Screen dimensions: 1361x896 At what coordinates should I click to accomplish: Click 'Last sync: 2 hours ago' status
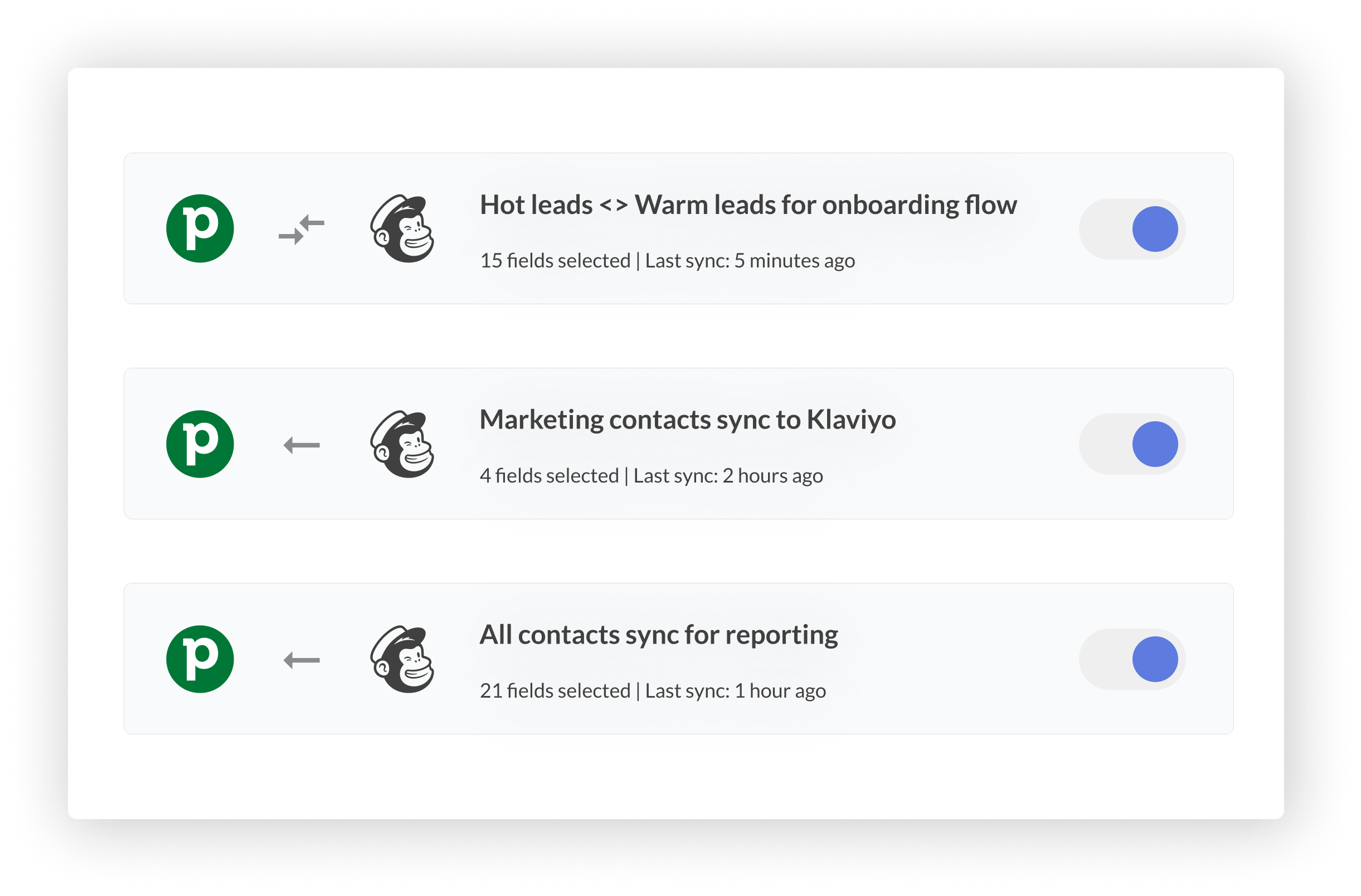pos(727,476)
